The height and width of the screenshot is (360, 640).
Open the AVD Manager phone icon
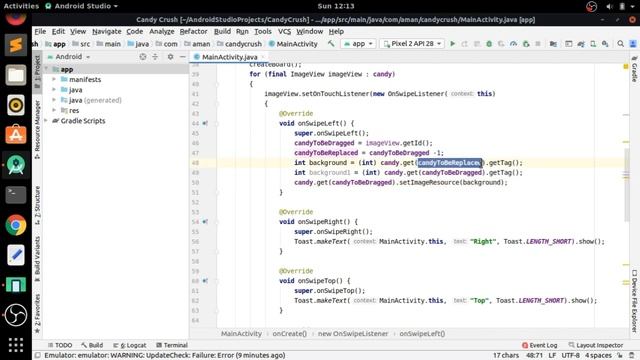tap(593, 44)
